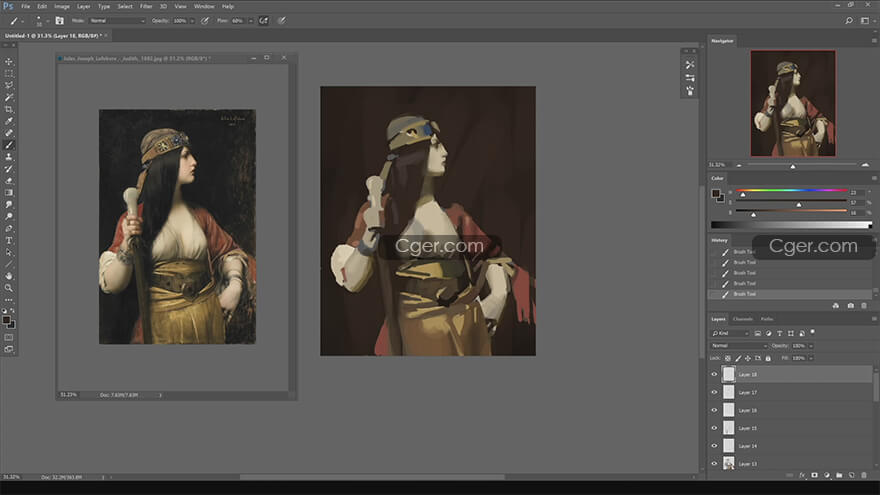Create new document from current state

coord(836,306)
